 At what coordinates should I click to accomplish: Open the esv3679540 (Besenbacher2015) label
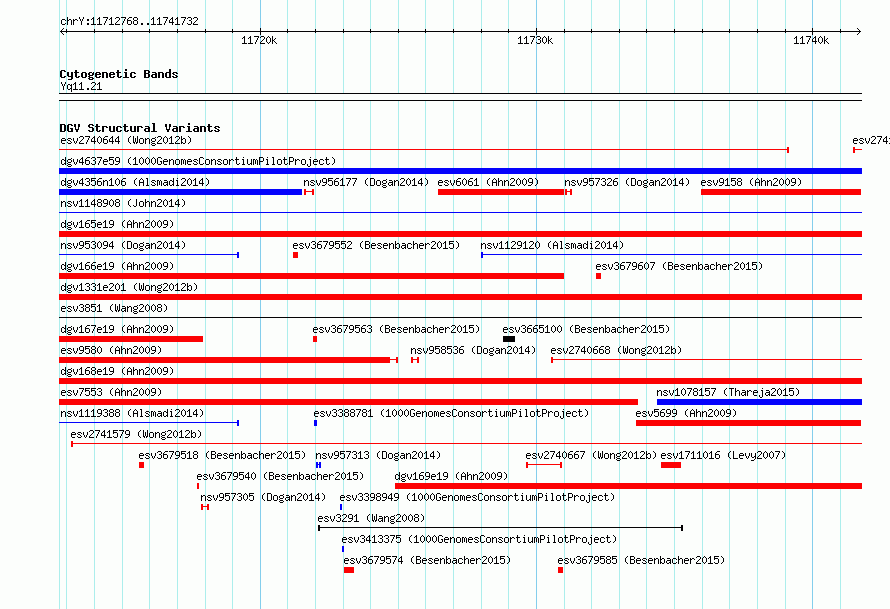(x=280, y=476)
